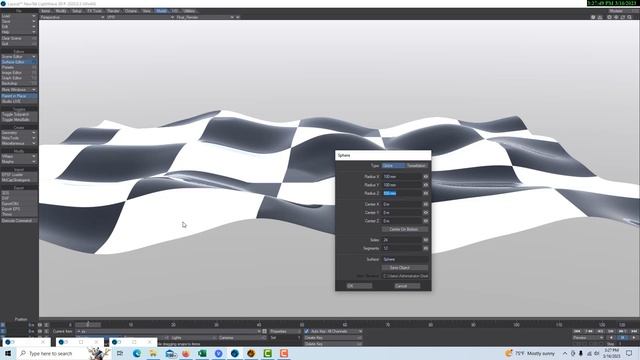640x360 pixels.
Task: Switch to the Model tab
Action: click(162, 11)
